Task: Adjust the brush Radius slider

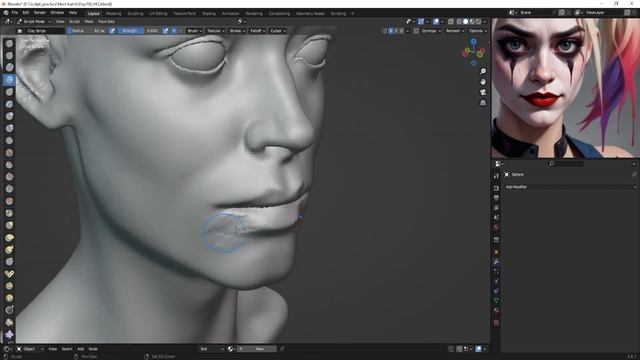Action: 87,31
